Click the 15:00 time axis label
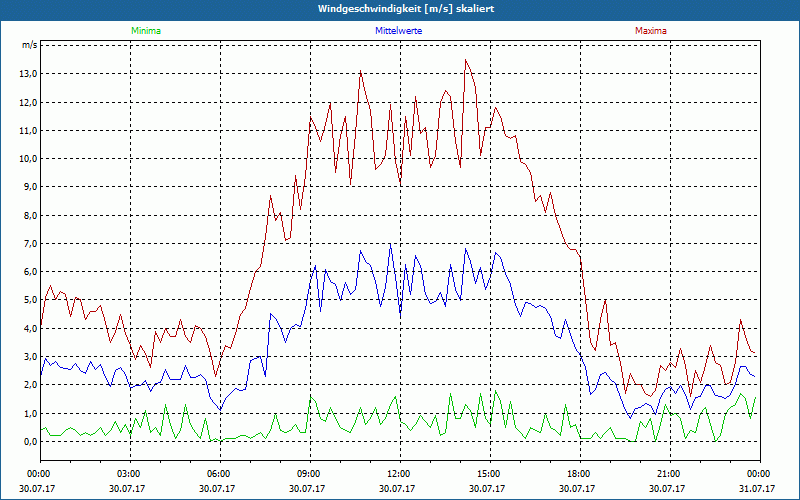 click(x=488, y=474)
